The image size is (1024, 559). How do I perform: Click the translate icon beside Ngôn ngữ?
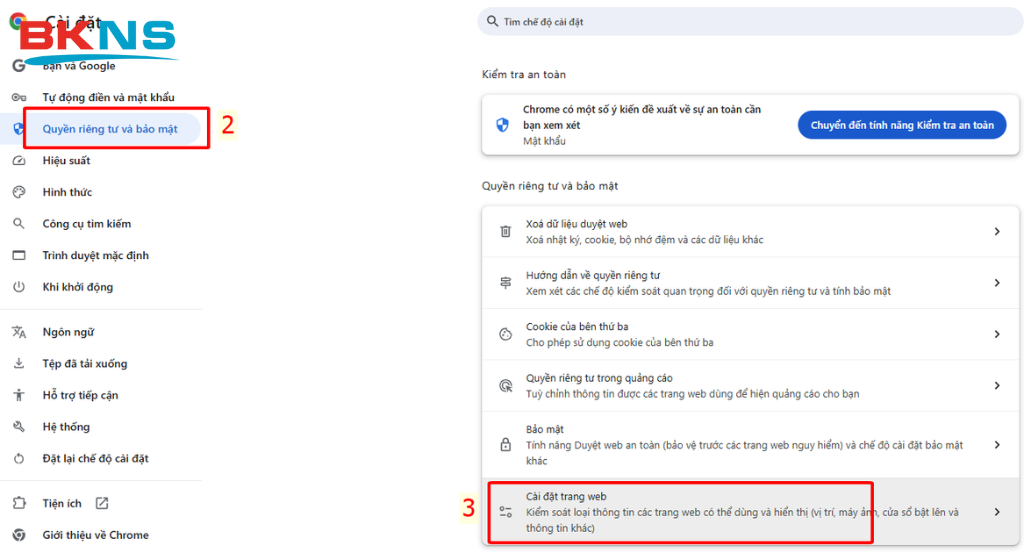(19, 332)
